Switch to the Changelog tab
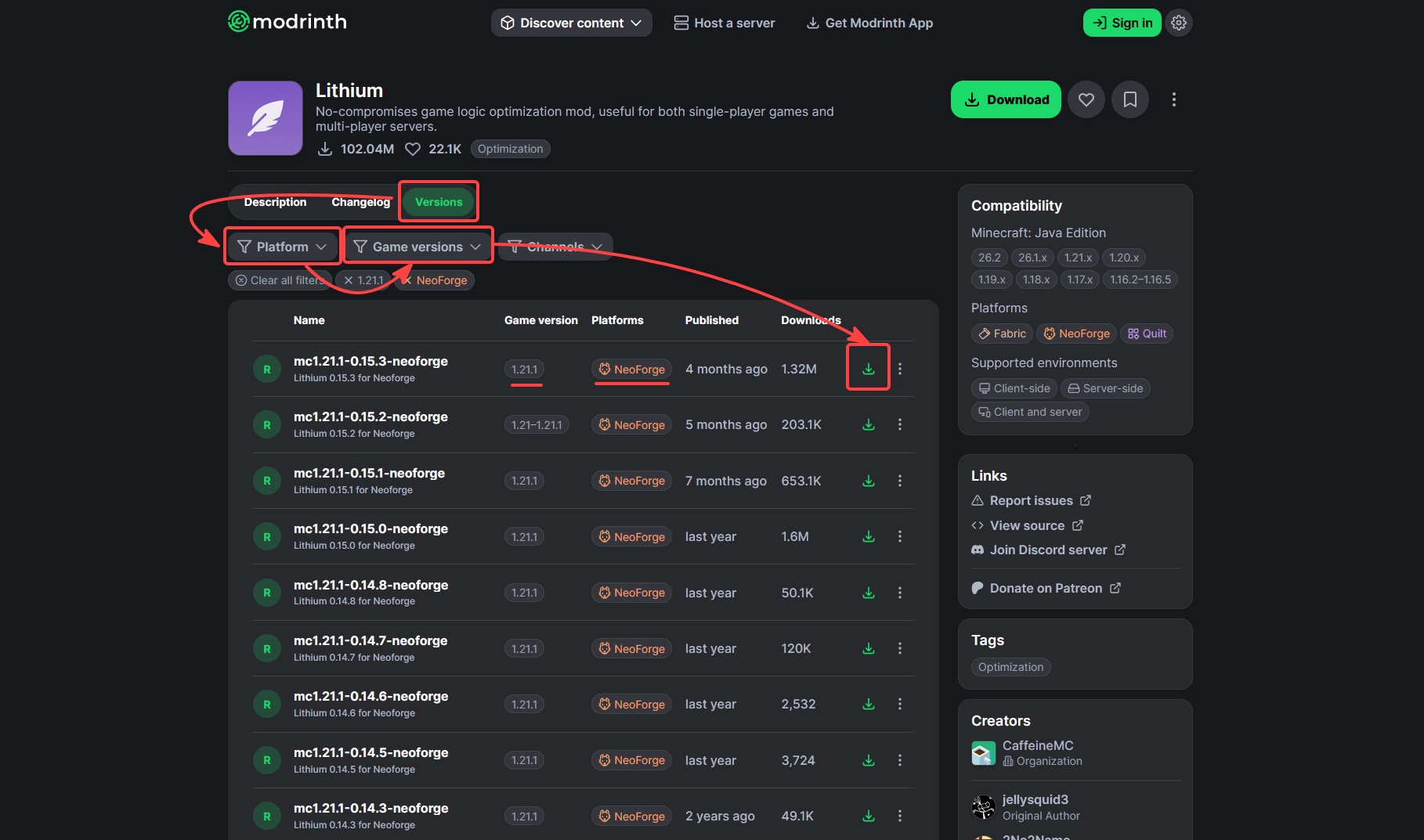Viewport: 1424px width, 840px height. (x=360, y=202)
